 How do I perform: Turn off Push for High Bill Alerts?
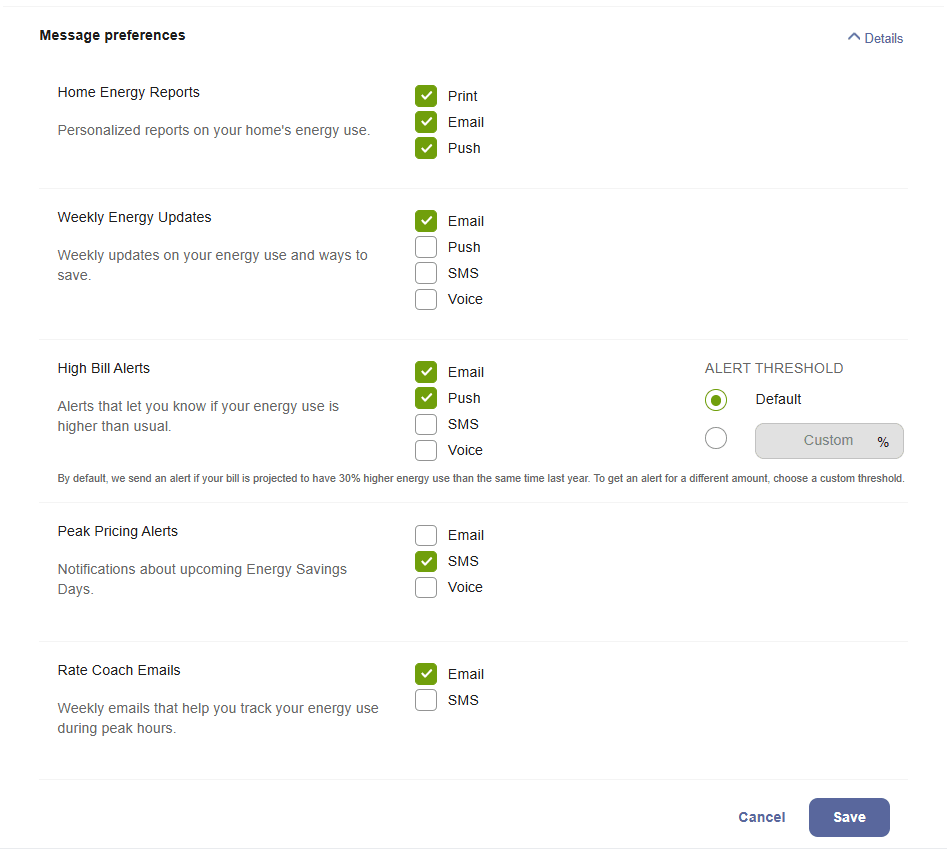tap(426, 398)
